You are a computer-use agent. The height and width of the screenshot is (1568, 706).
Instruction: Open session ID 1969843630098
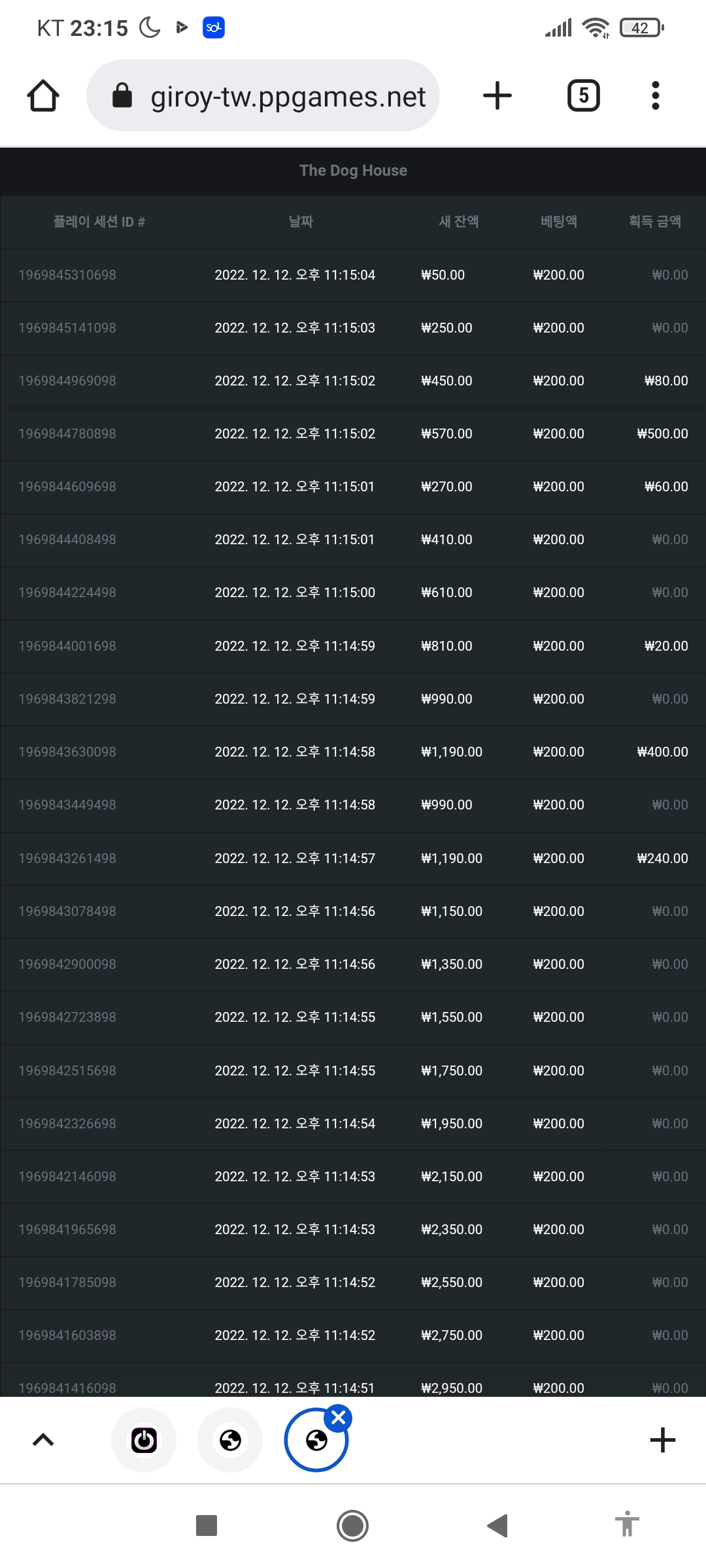(67, 752)
